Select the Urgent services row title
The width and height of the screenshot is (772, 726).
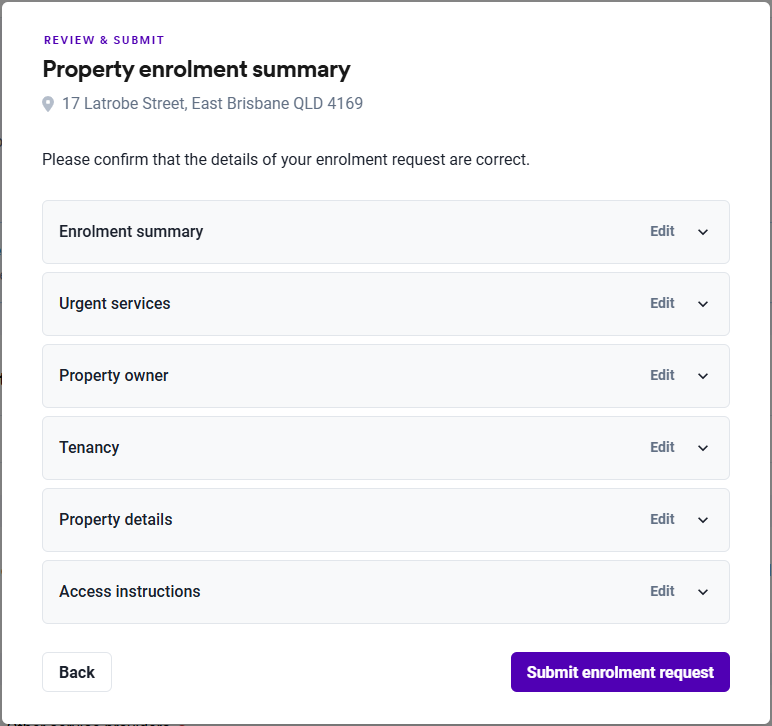pyautogui.click(x=115, y=303)
